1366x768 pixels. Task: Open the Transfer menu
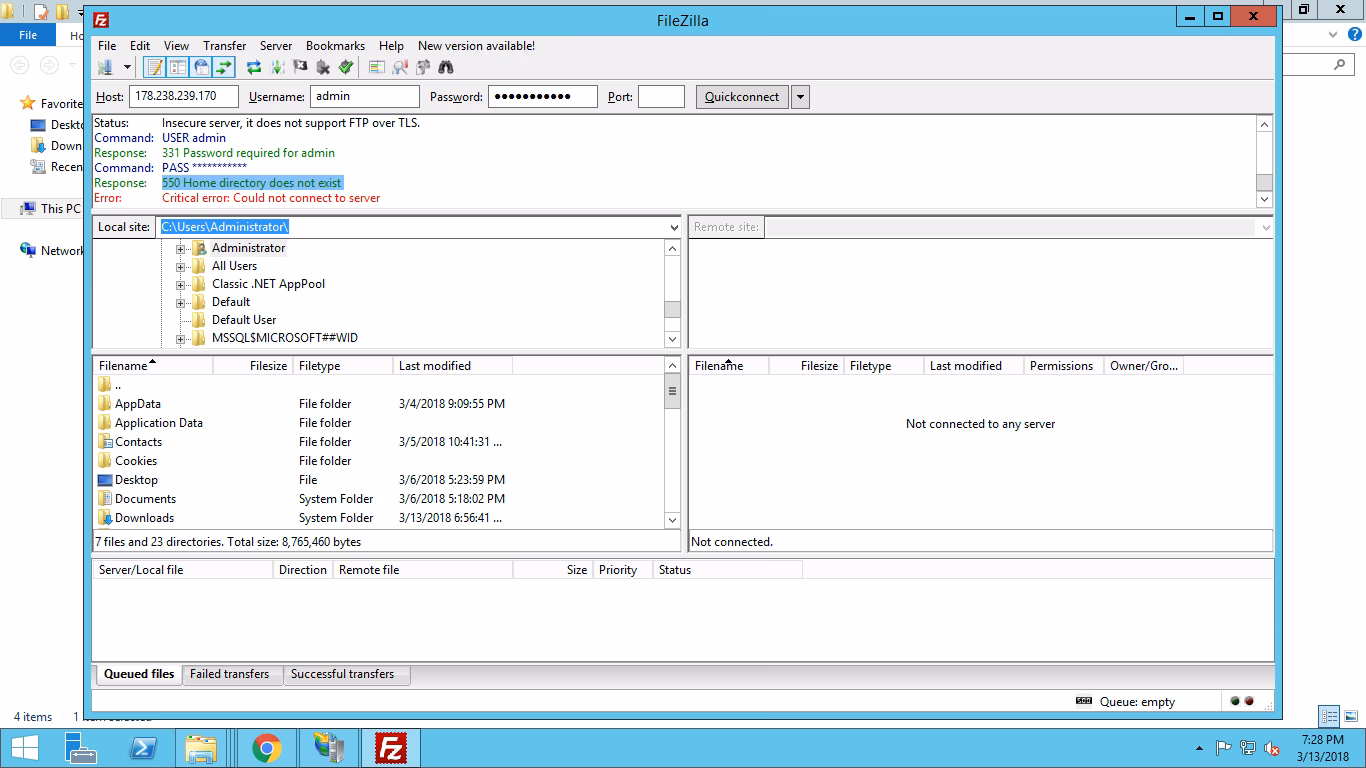point(224,46)
